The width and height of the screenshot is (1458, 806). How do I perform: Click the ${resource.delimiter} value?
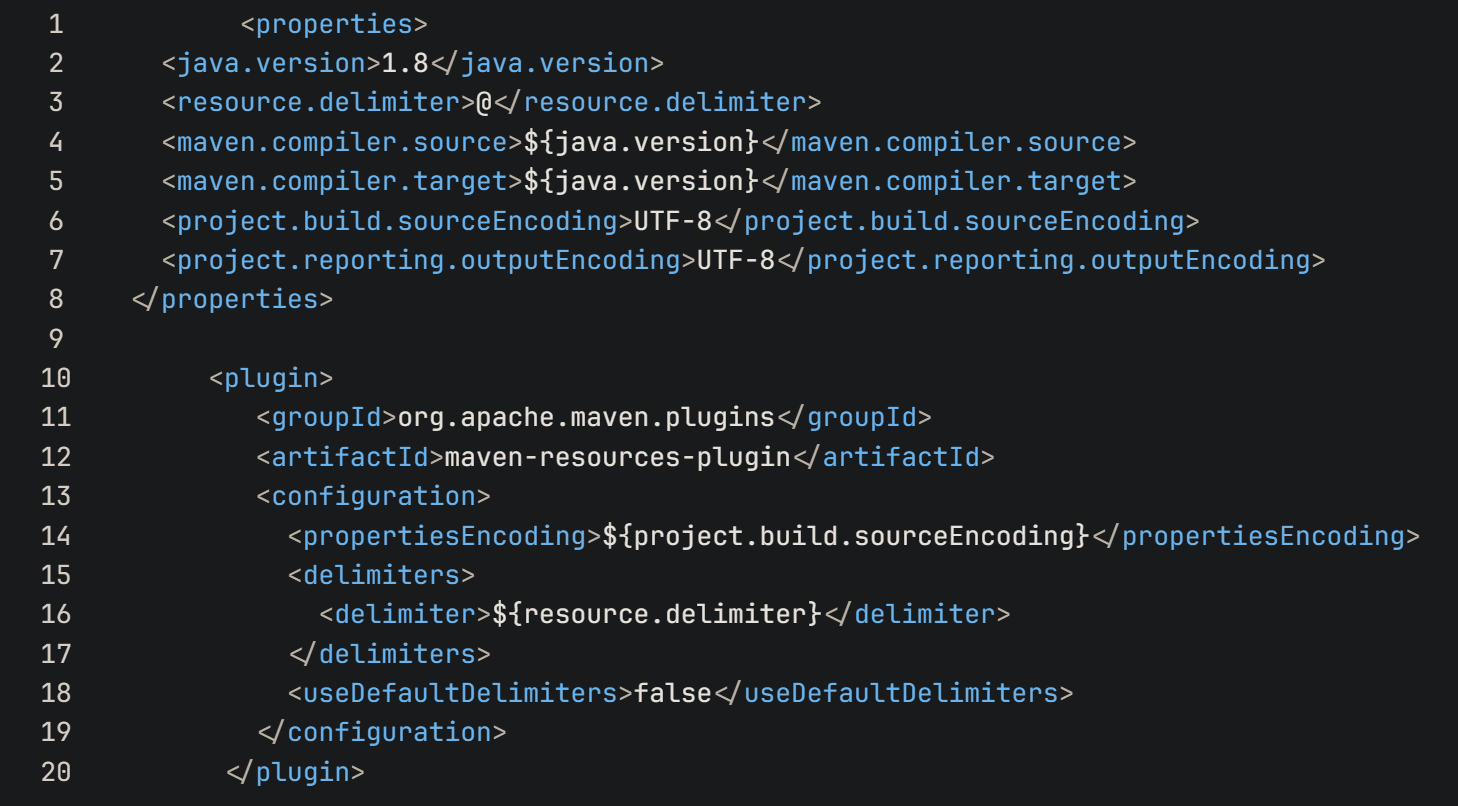tap(657, 614)
